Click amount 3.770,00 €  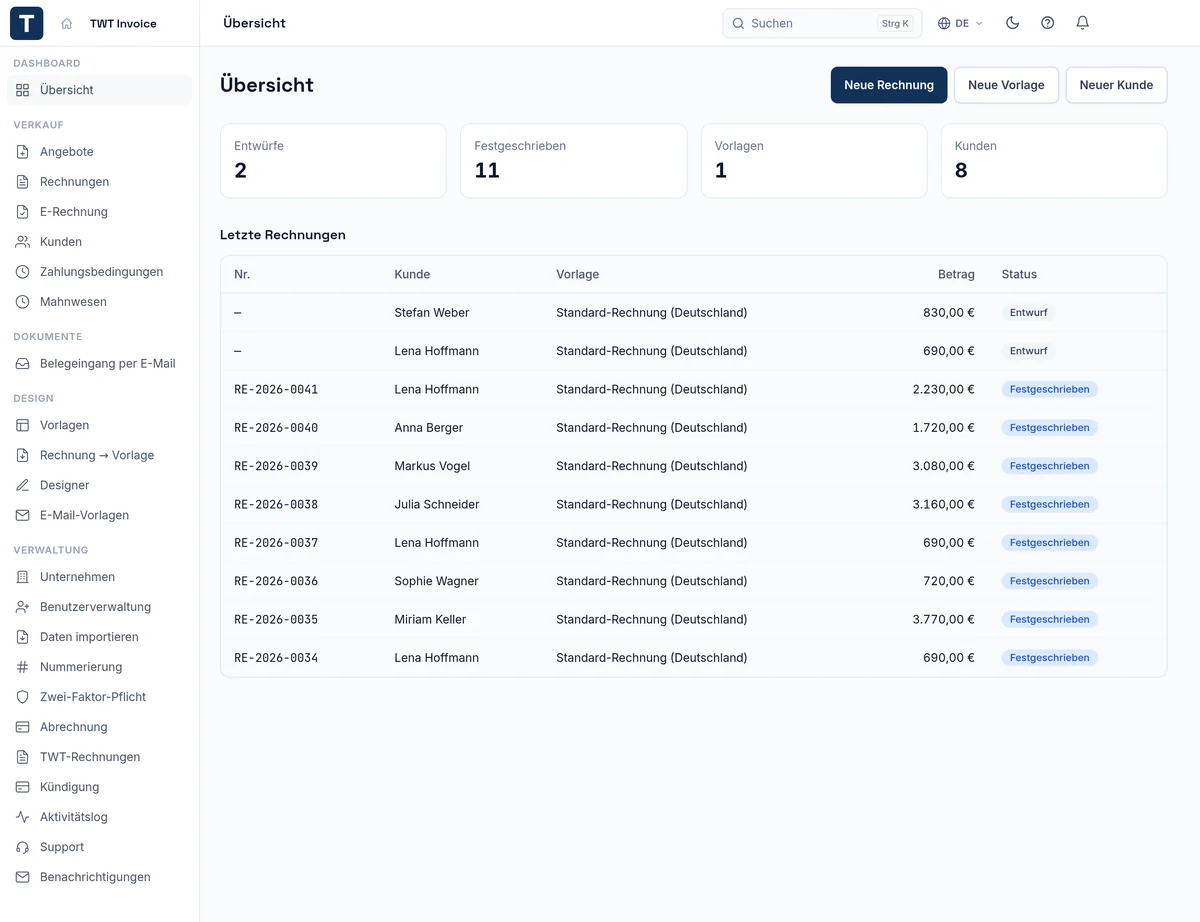pos(944,620)
